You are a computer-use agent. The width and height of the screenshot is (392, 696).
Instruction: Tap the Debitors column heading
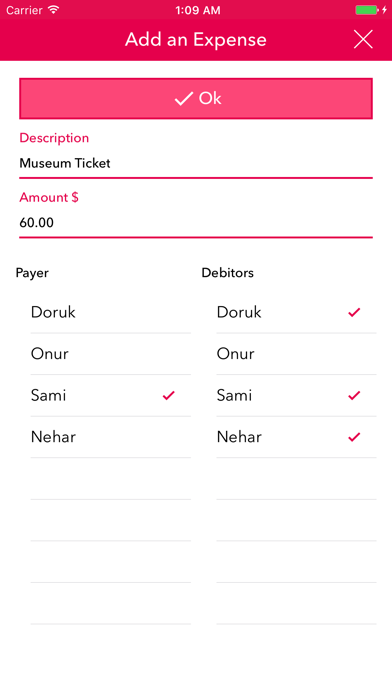[227, 273]
